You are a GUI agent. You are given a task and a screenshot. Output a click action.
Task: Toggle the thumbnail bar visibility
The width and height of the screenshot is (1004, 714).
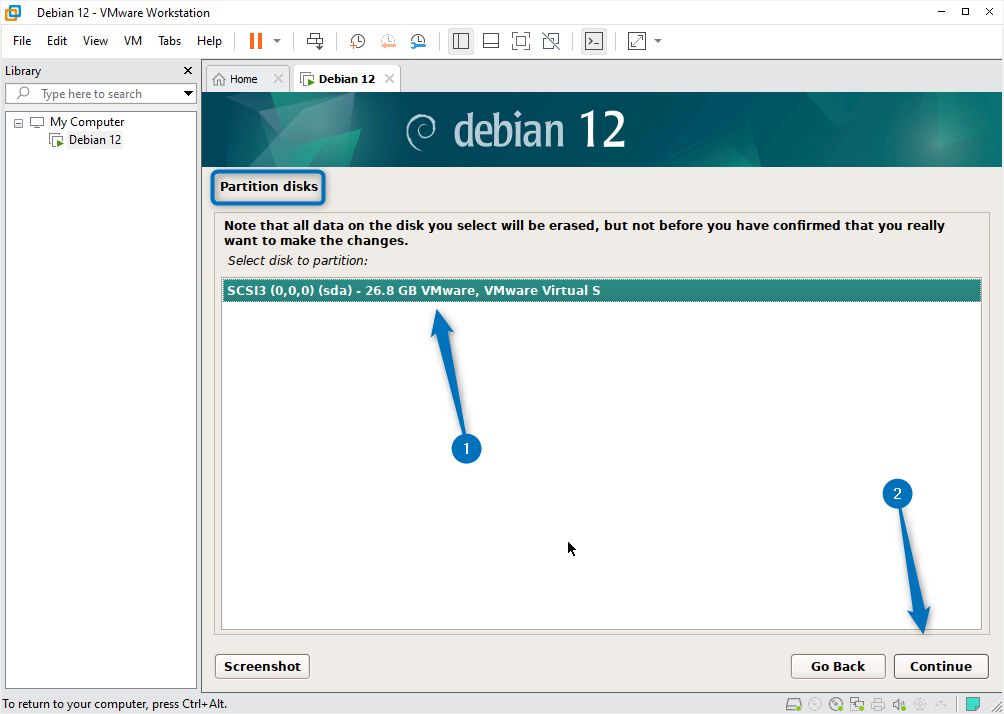[491, 41]
